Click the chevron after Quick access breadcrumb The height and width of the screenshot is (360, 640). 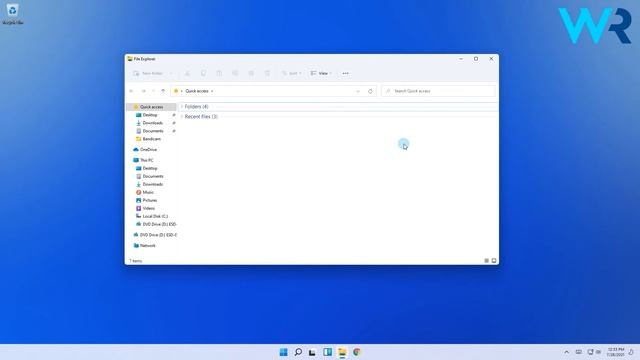pyautogui.click(x=212, y=91)
